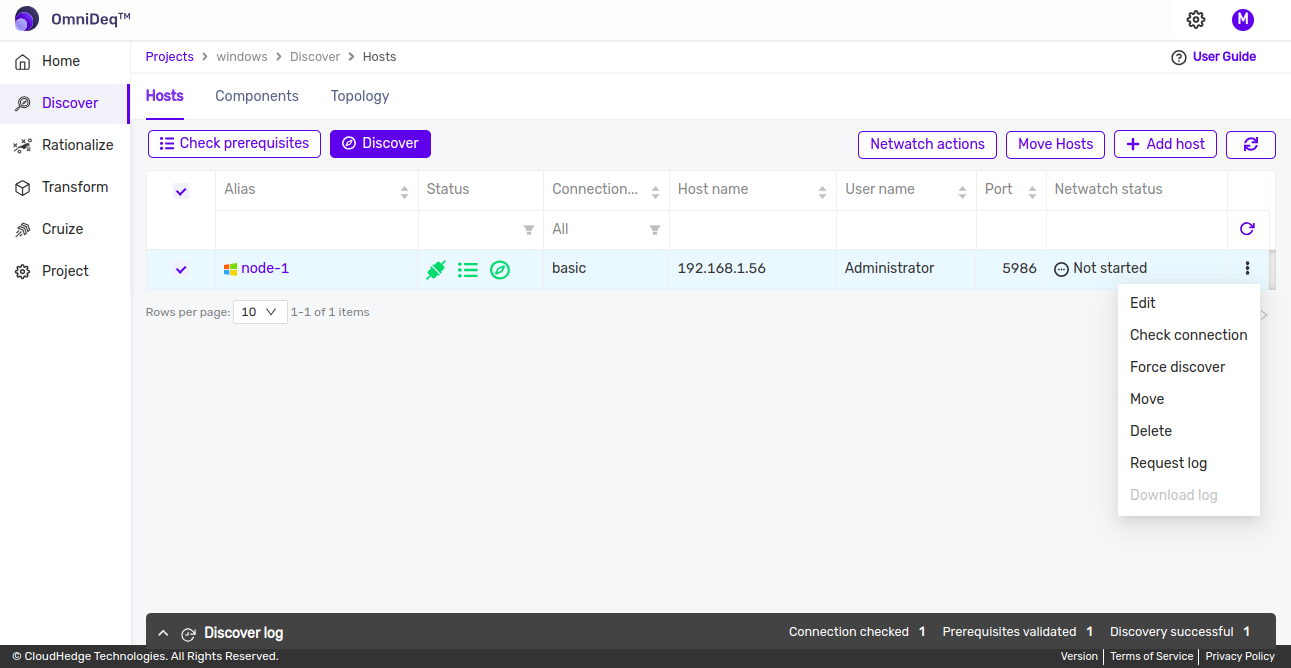Open Project in sidebar

click(65, 271)
